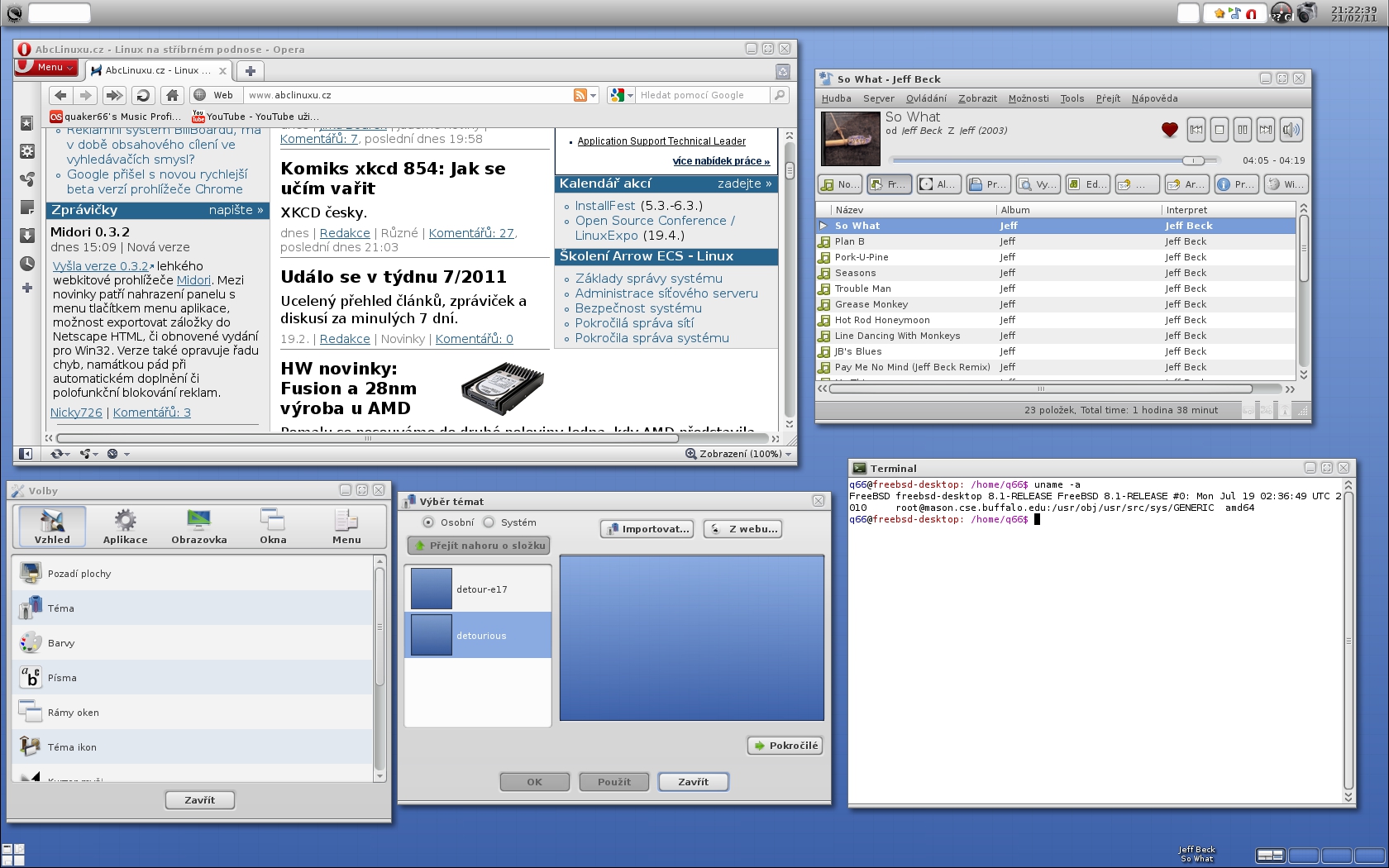Switch to the Obrazovka tab in Volby
Screen dimensions: 1389x868
[x=198, y=527]
